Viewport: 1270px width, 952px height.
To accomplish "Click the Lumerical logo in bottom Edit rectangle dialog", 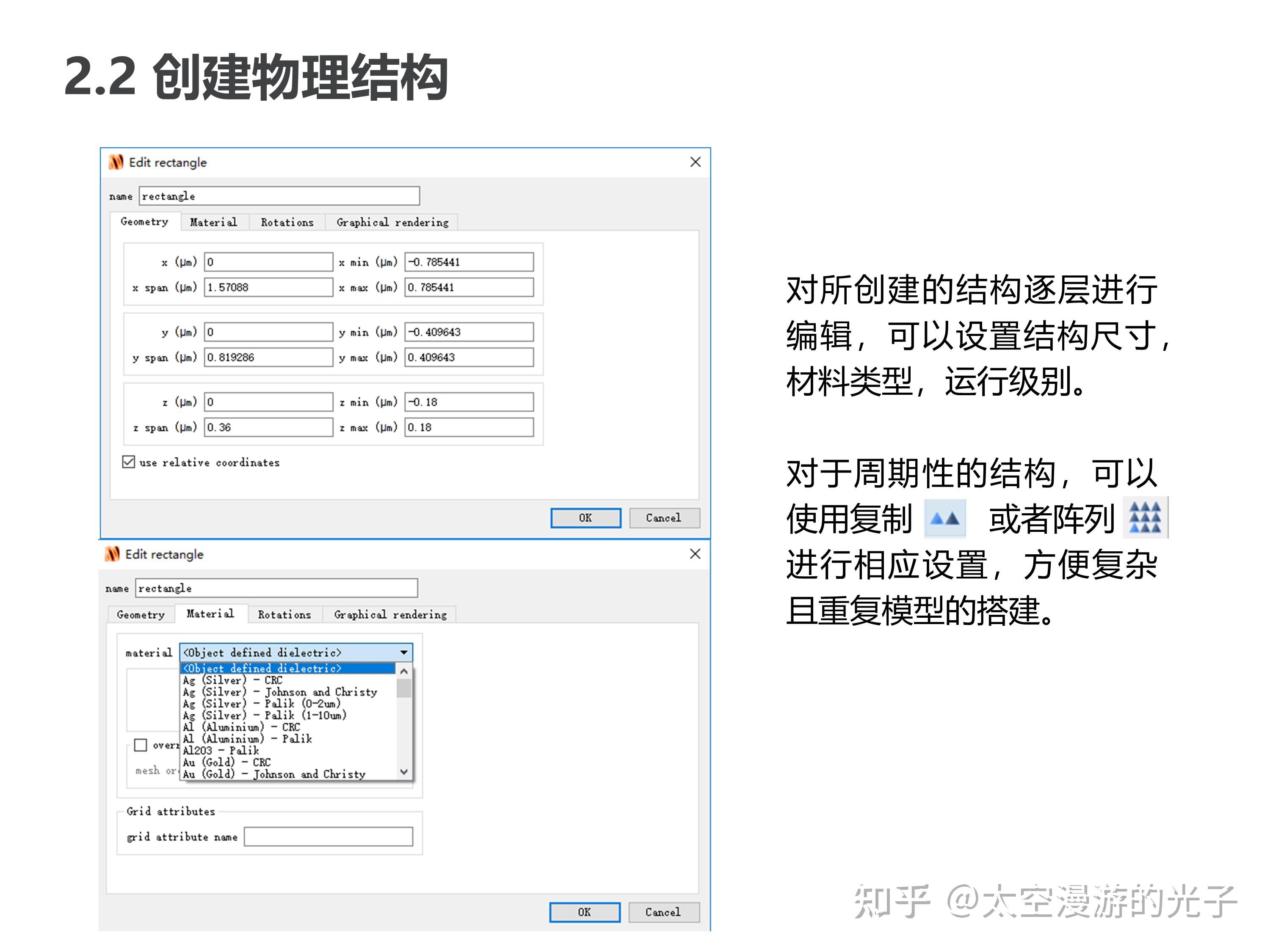I will [x=113, y=554].
